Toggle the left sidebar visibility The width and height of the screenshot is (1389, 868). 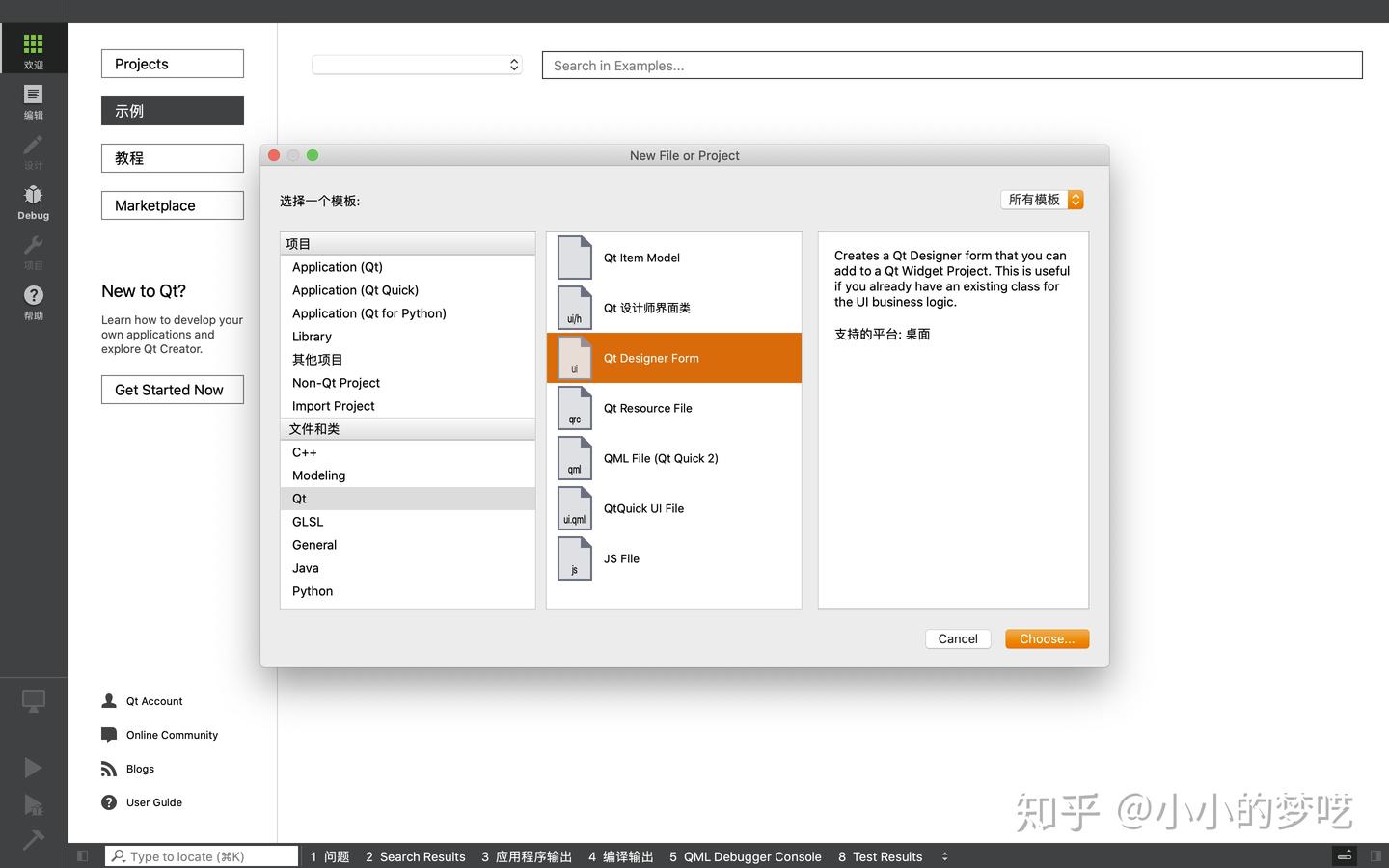[82, 855]
